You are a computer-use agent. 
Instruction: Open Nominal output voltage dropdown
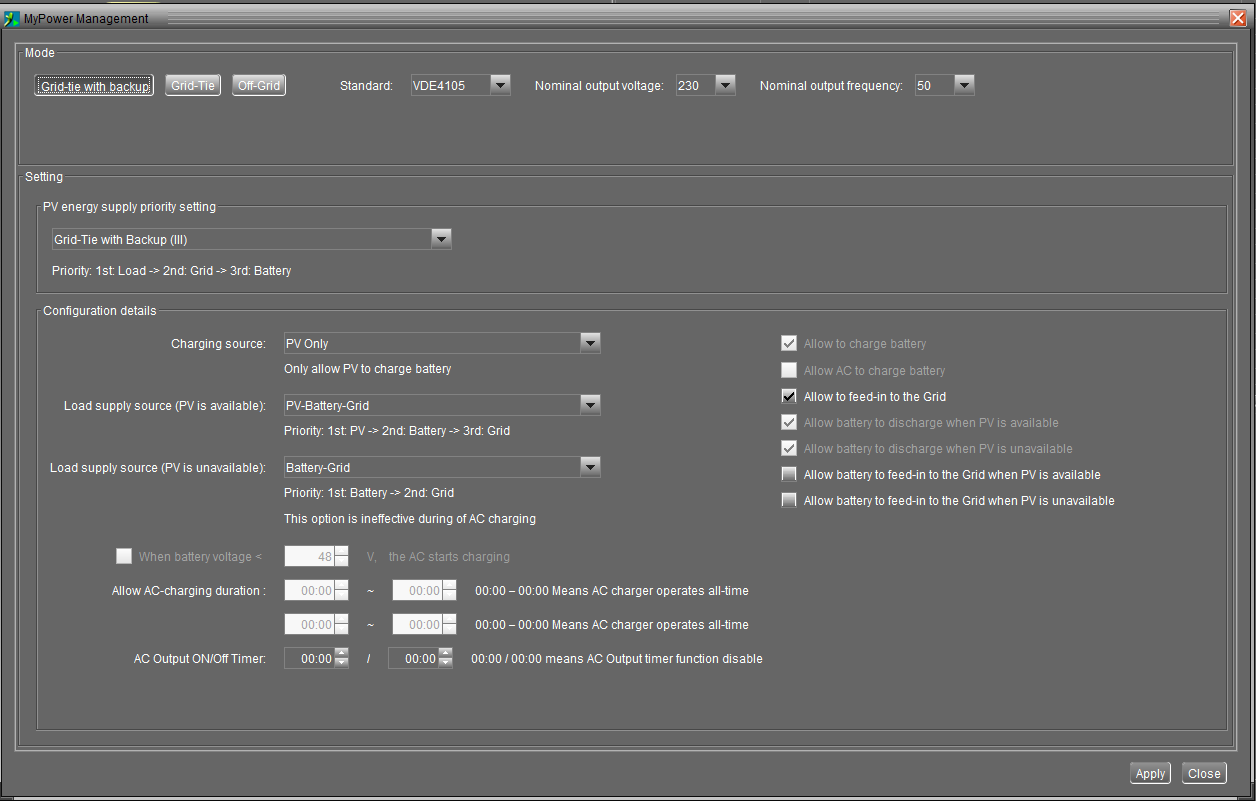[725, 86]
